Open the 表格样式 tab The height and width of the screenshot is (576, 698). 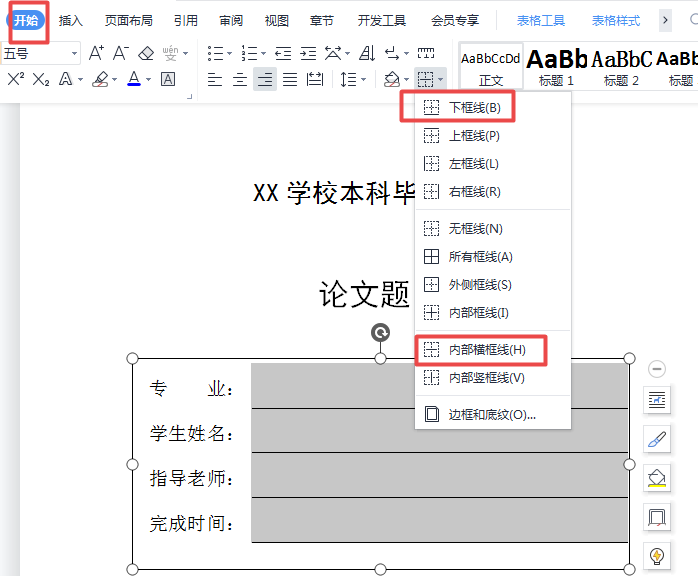coord(616,20)
